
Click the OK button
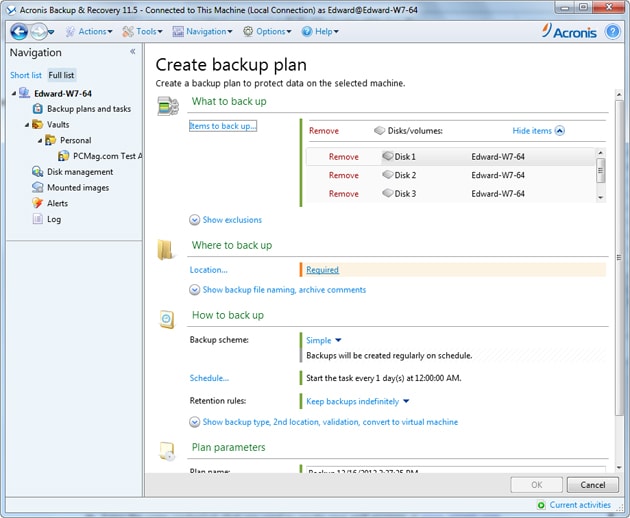[536, 485]
